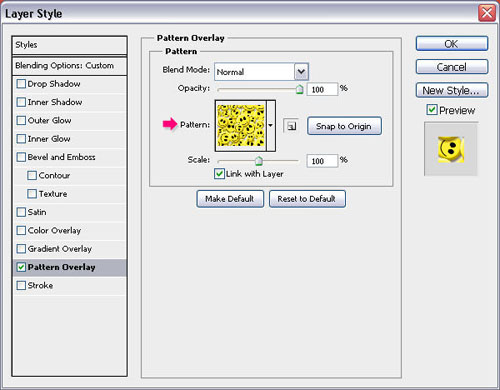Enable the Texture checkbox

32,194
